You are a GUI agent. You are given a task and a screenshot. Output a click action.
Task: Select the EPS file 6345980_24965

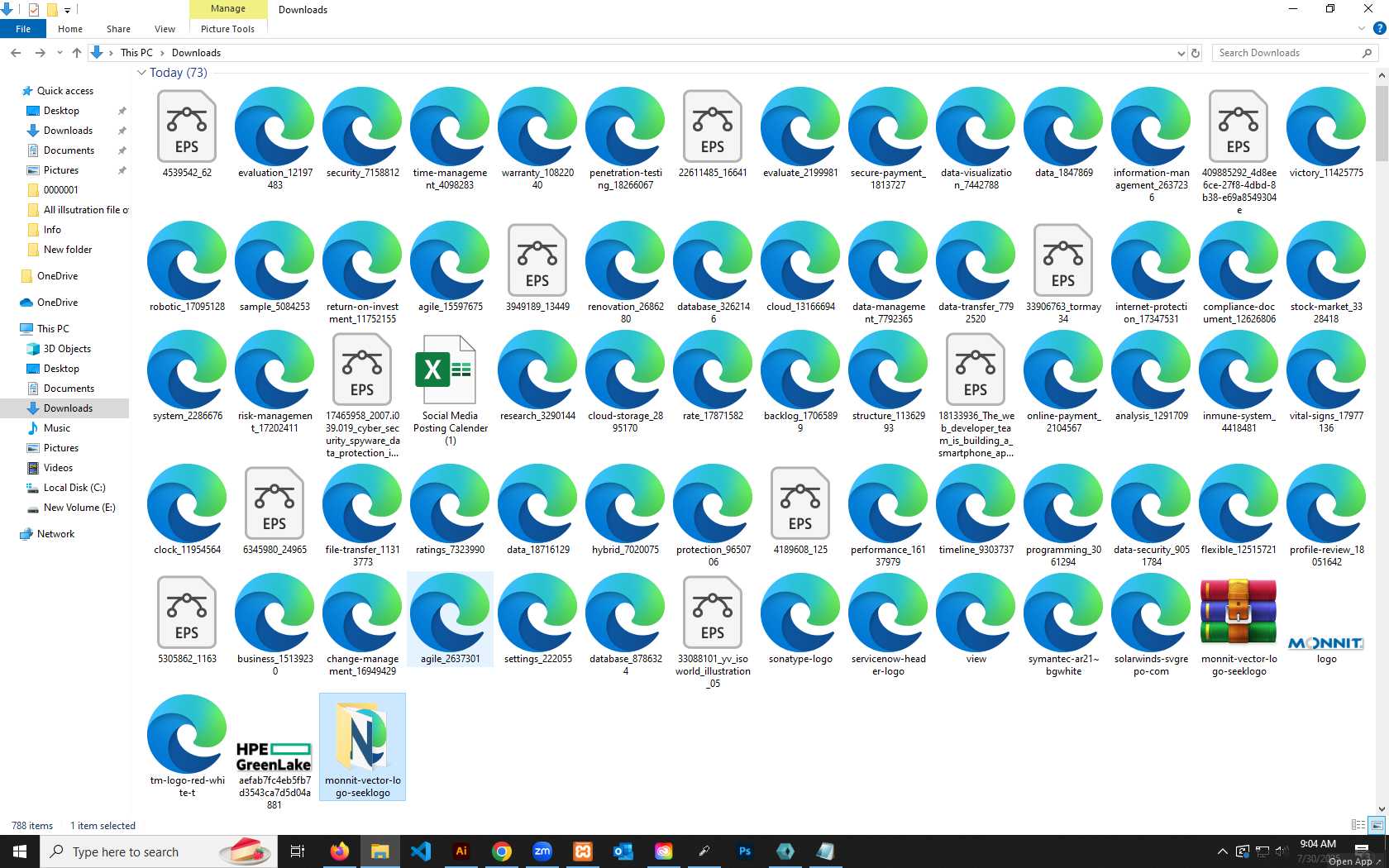point(274,509)
